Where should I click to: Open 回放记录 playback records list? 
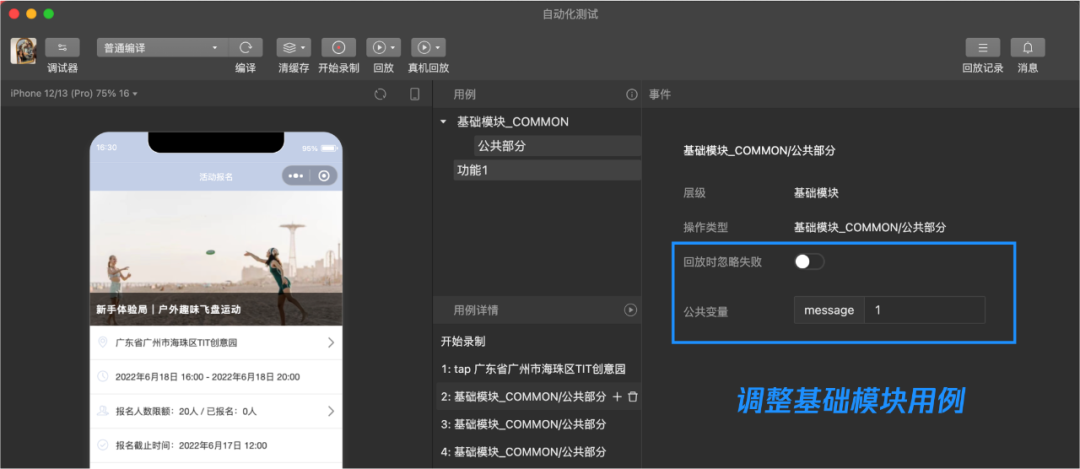983,48
